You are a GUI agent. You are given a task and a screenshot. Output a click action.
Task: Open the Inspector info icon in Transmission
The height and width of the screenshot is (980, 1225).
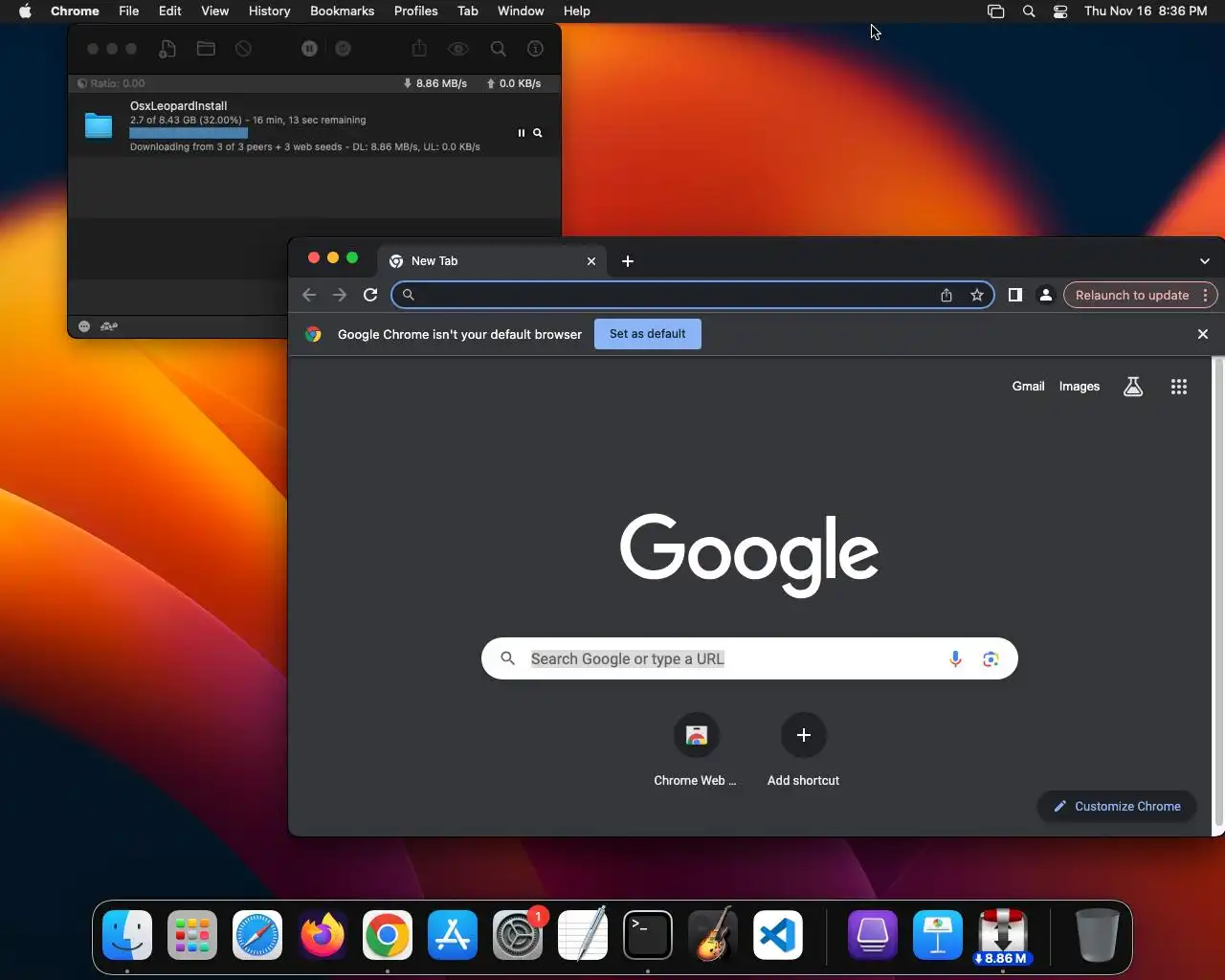point(535,49)
